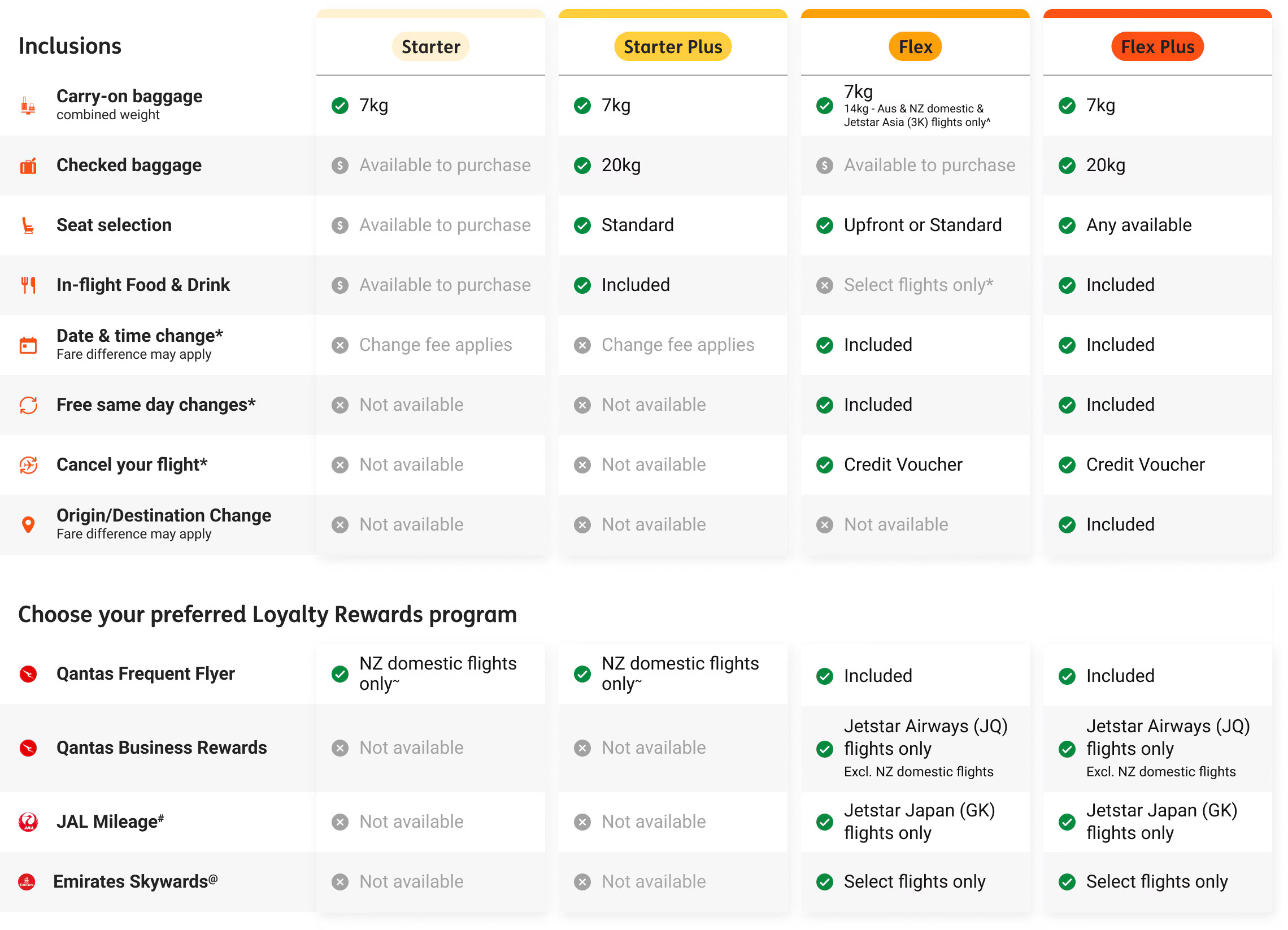Click the Qantas Frequent Flyer logo icon
1288x930 pixels.
click(x=28, y=675)
